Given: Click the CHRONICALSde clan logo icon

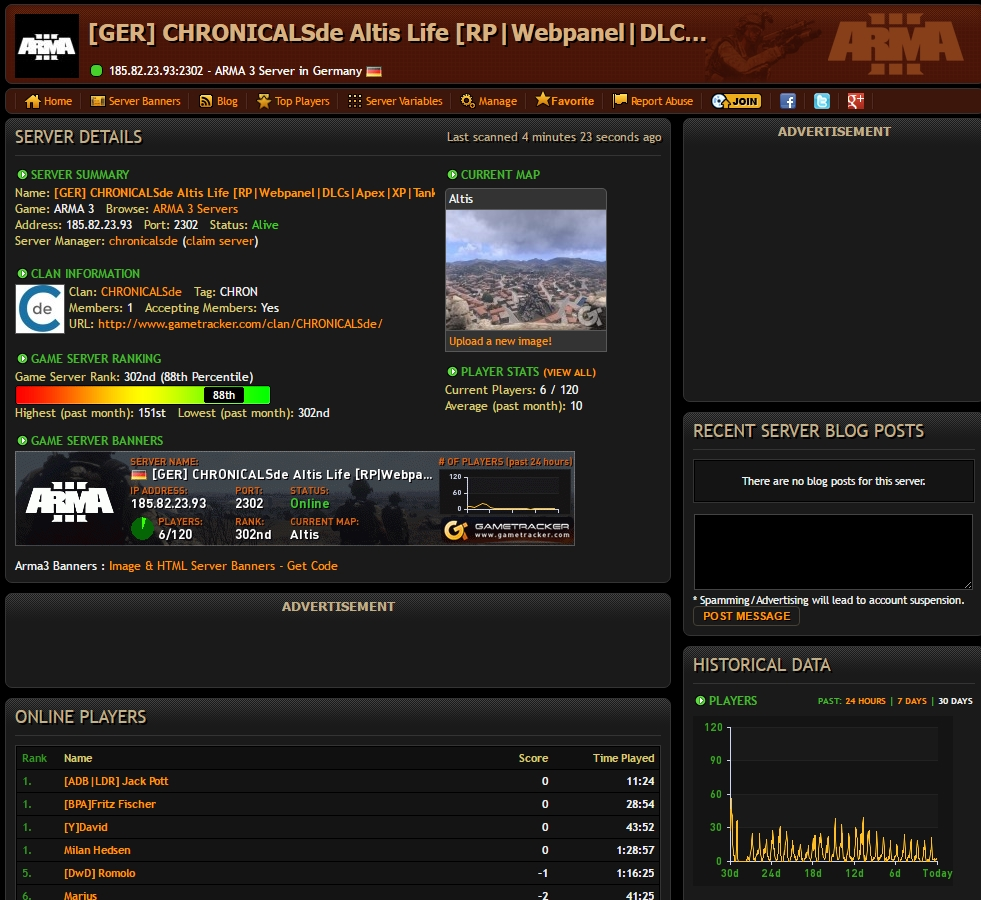Looking at the screenshot, I should click(x=40, y=309).
